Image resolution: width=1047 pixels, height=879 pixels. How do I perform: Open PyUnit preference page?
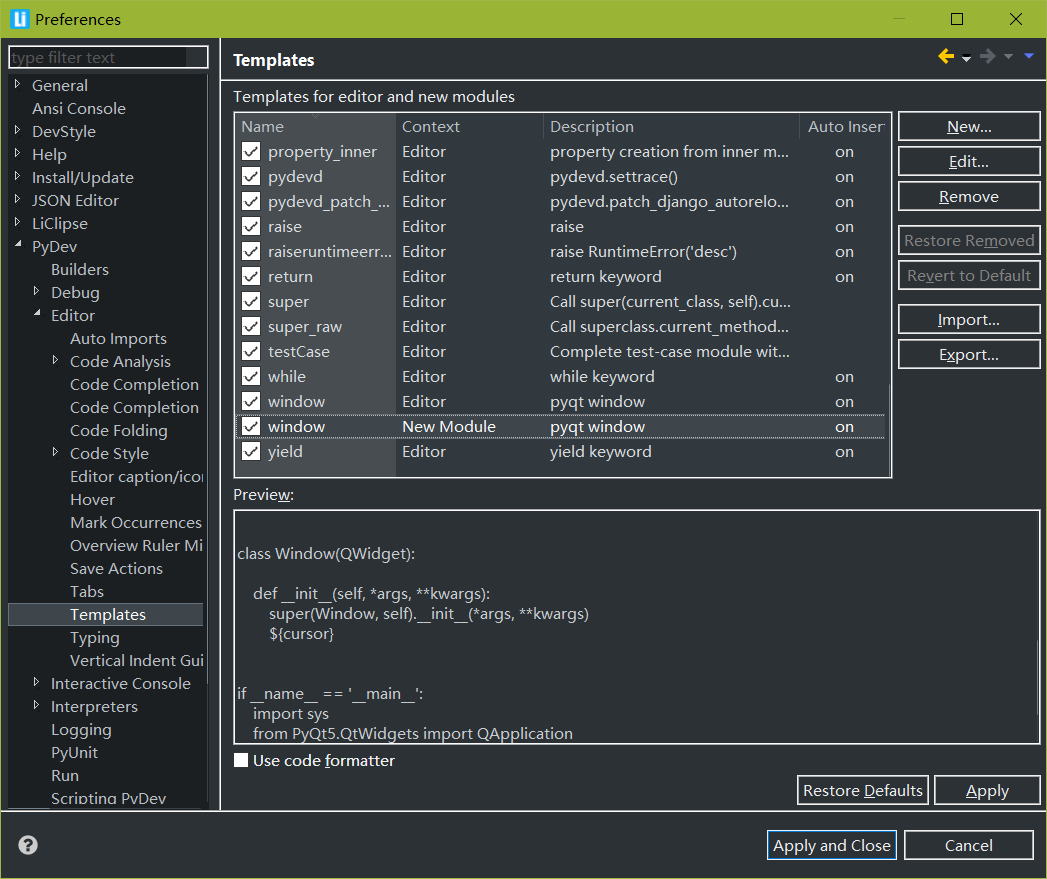click(74, 752)
